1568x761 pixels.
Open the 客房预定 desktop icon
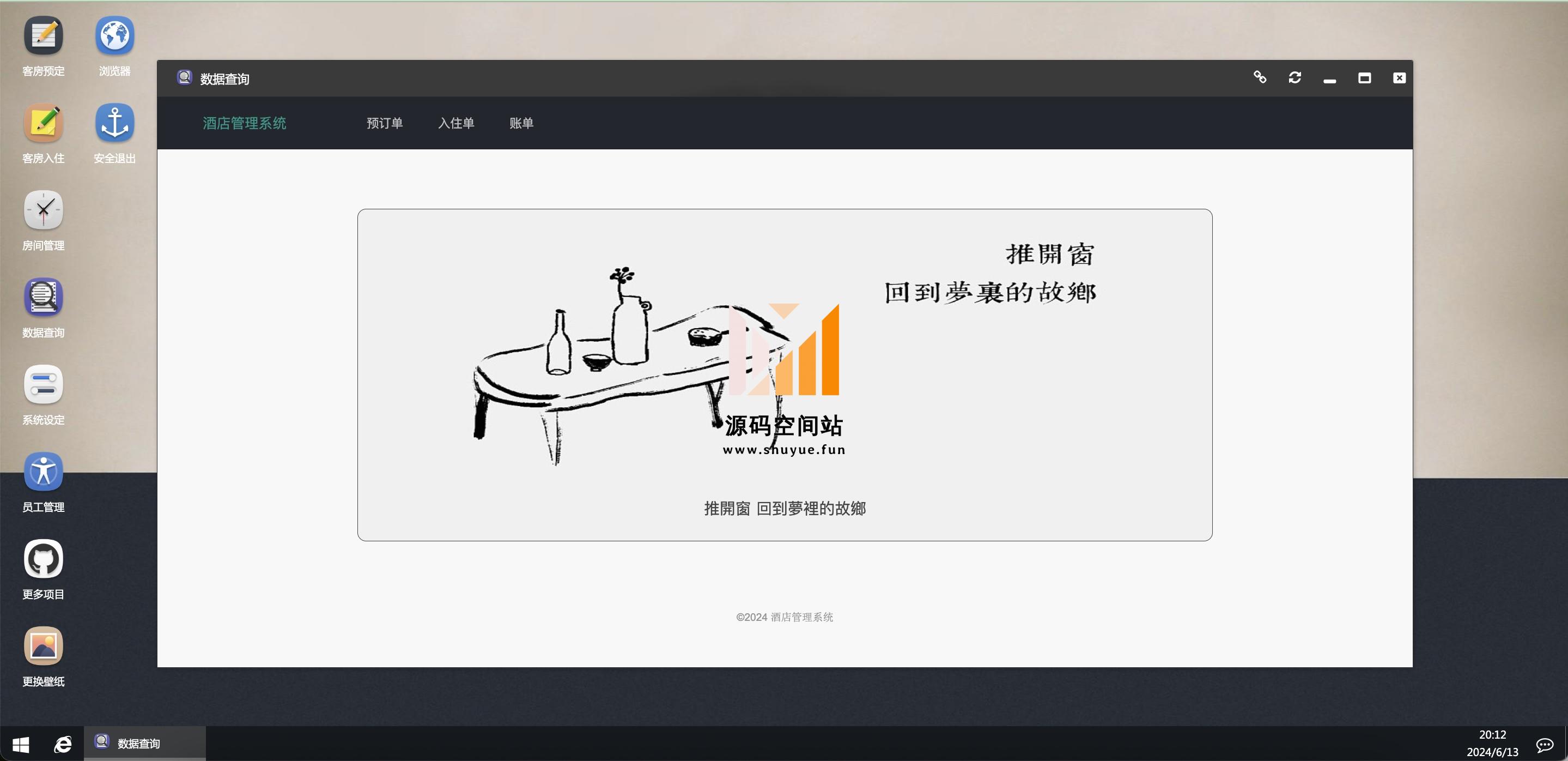[x=43, y=36]
